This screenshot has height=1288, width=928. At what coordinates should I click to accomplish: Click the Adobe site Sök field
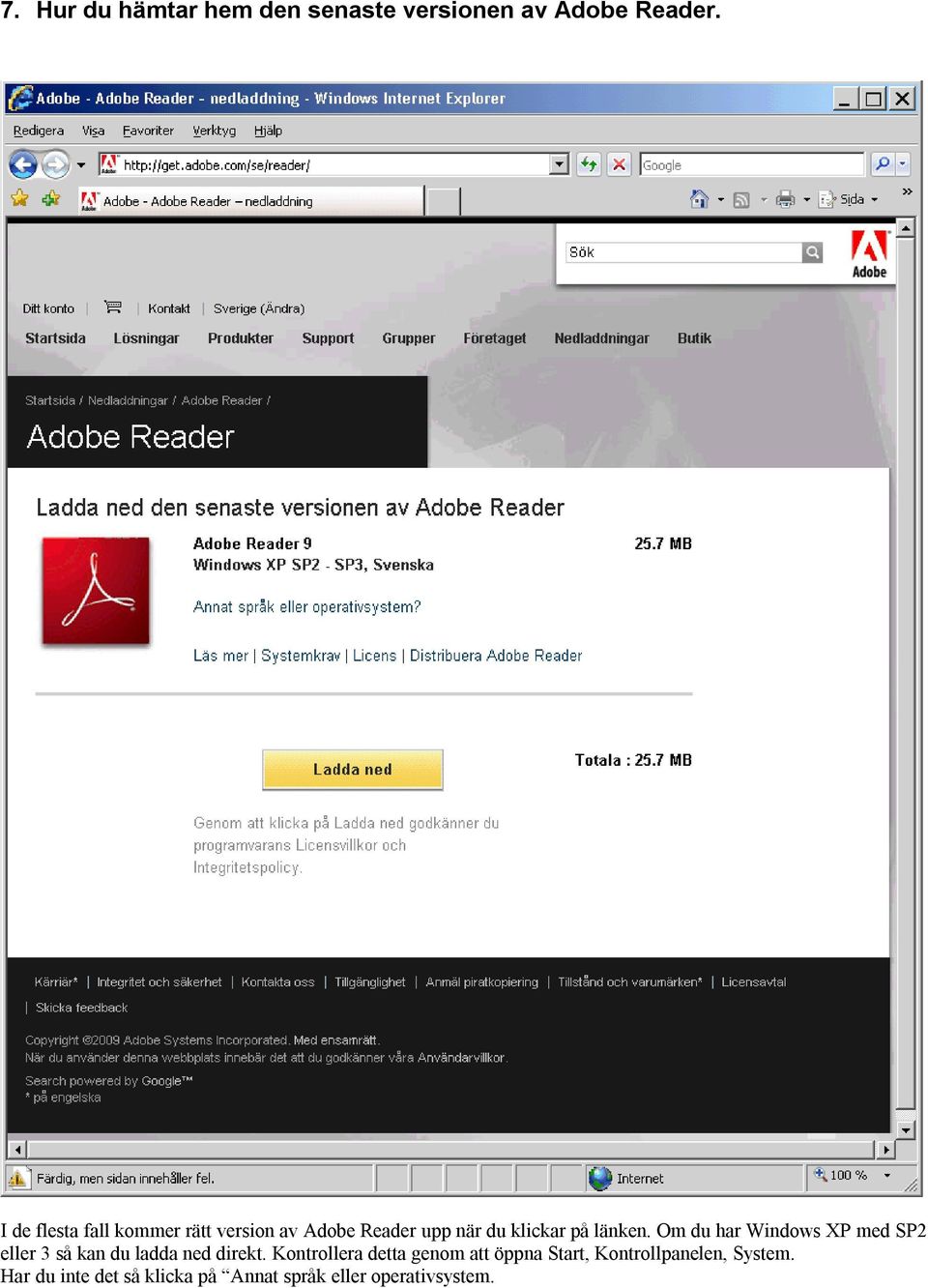(683, 252)
